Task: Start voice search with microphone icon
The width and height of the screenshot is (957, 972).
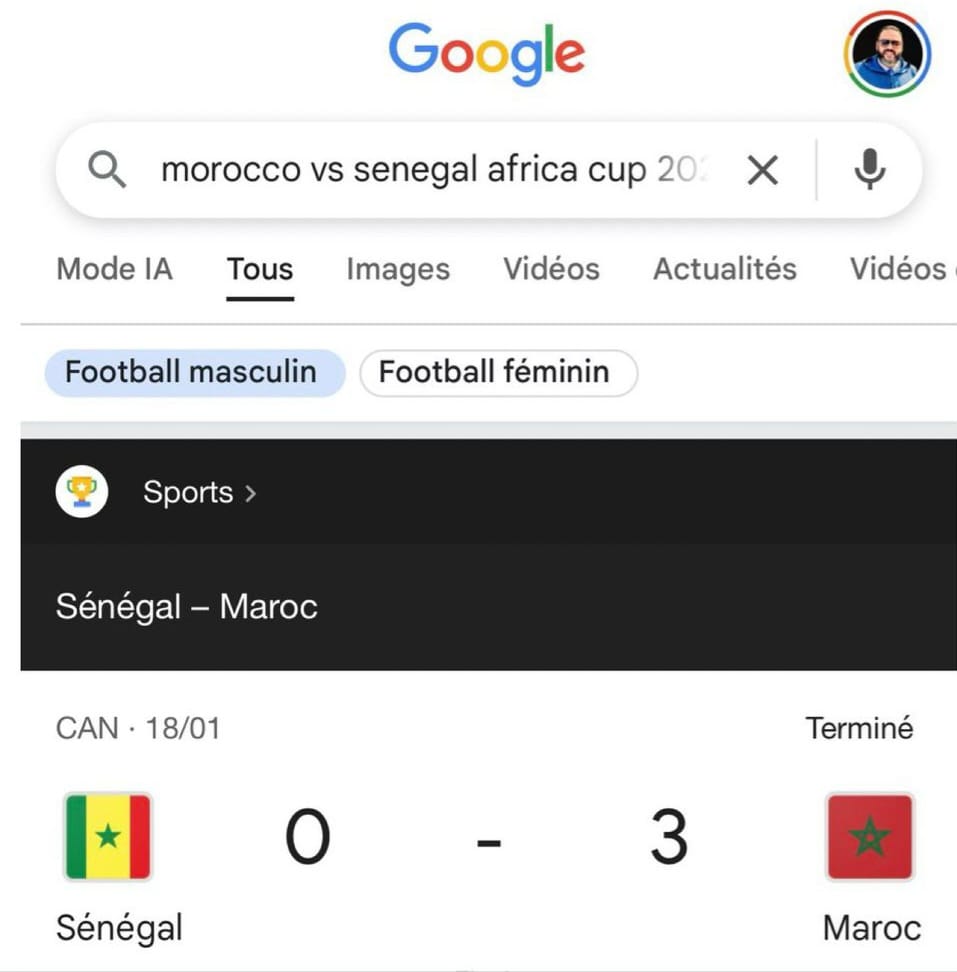Action: pos(870,170)
